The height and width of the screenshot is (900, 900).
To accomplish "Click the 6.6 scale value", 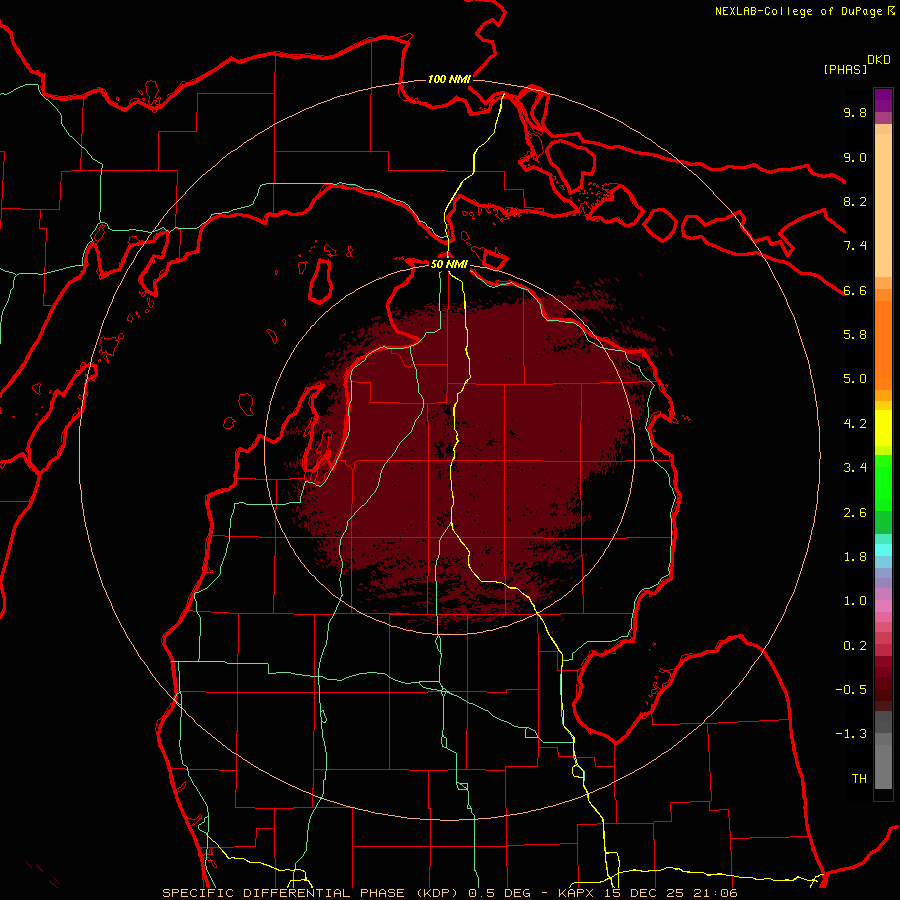I will click(855, 290).
